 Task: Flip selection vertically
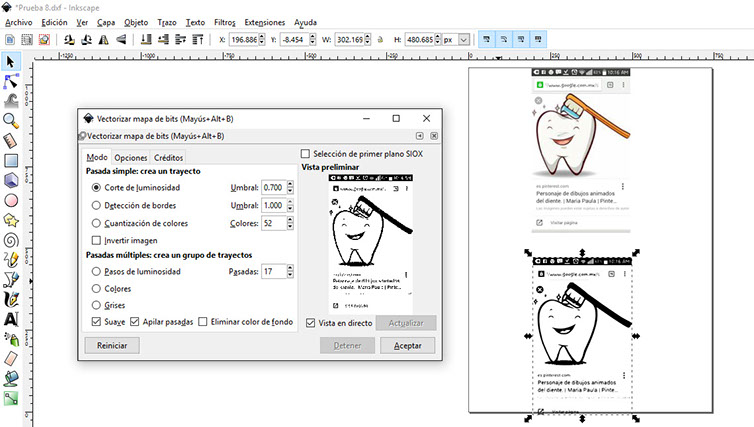click(121, 39)
